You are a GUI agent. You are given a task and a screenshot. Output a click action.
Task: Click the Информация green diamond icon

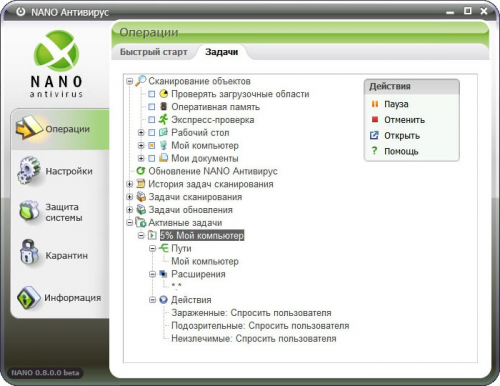click(29, 297)
